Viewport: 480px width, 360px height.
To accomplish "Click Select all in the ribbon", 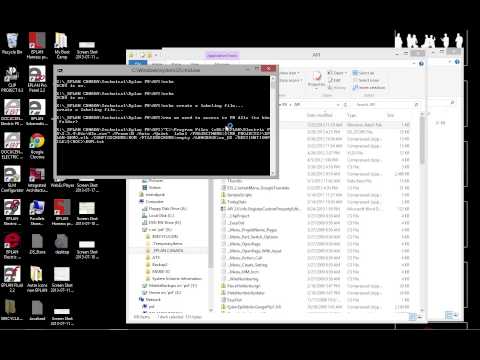I will [x=363, y=73].
